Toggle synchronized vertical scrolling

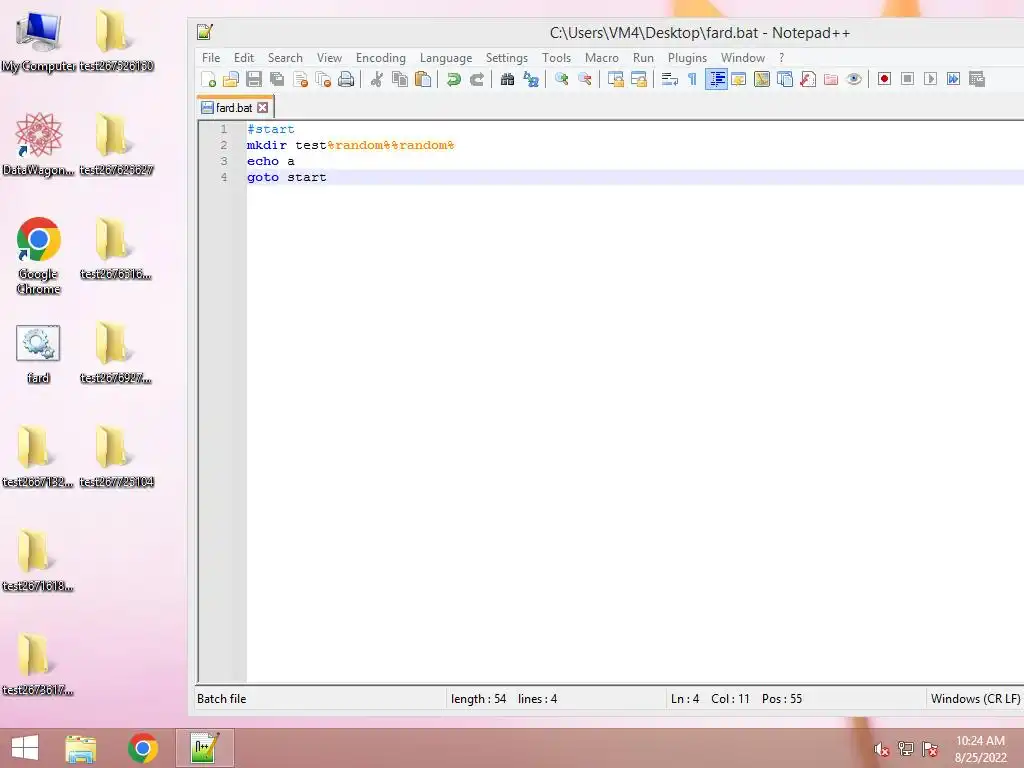(615, 80)
